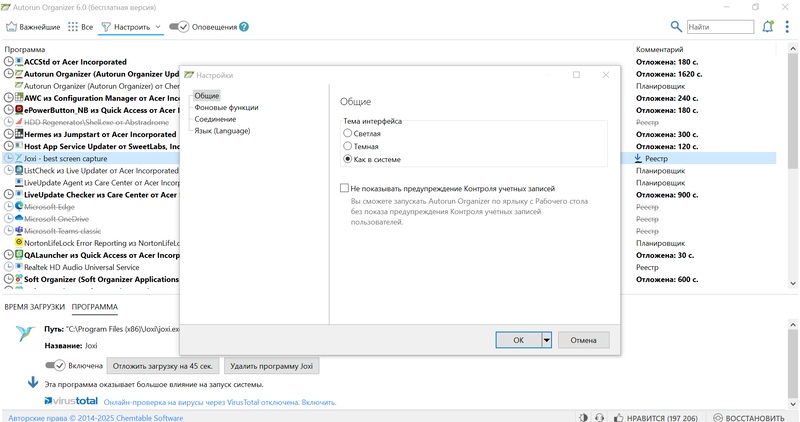Select the Light theme radio button
The image size is (800, 422).
[x=348, y=133]
